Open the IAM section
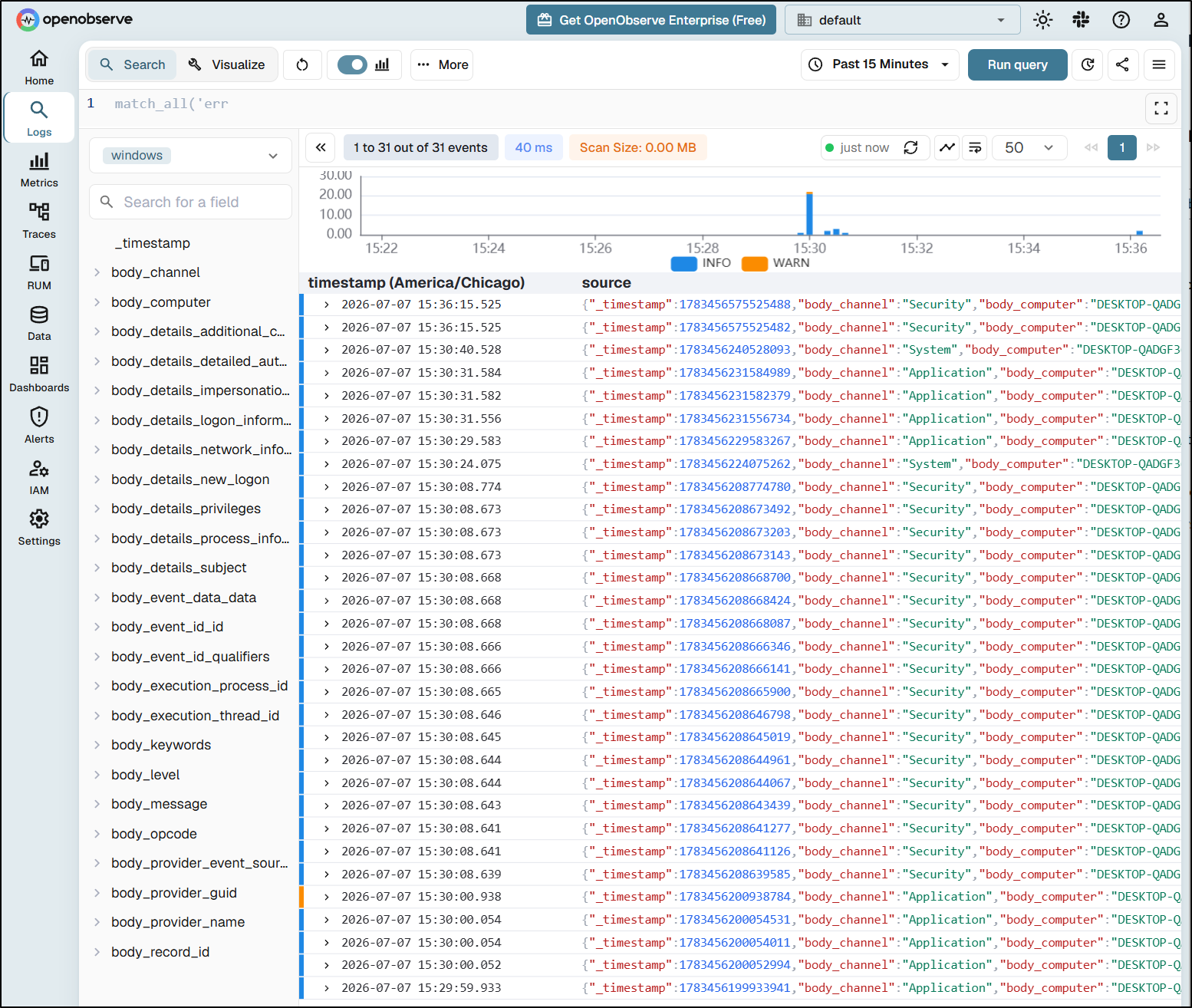The width and height of the screenshot is (1192, 1008). 39,477
